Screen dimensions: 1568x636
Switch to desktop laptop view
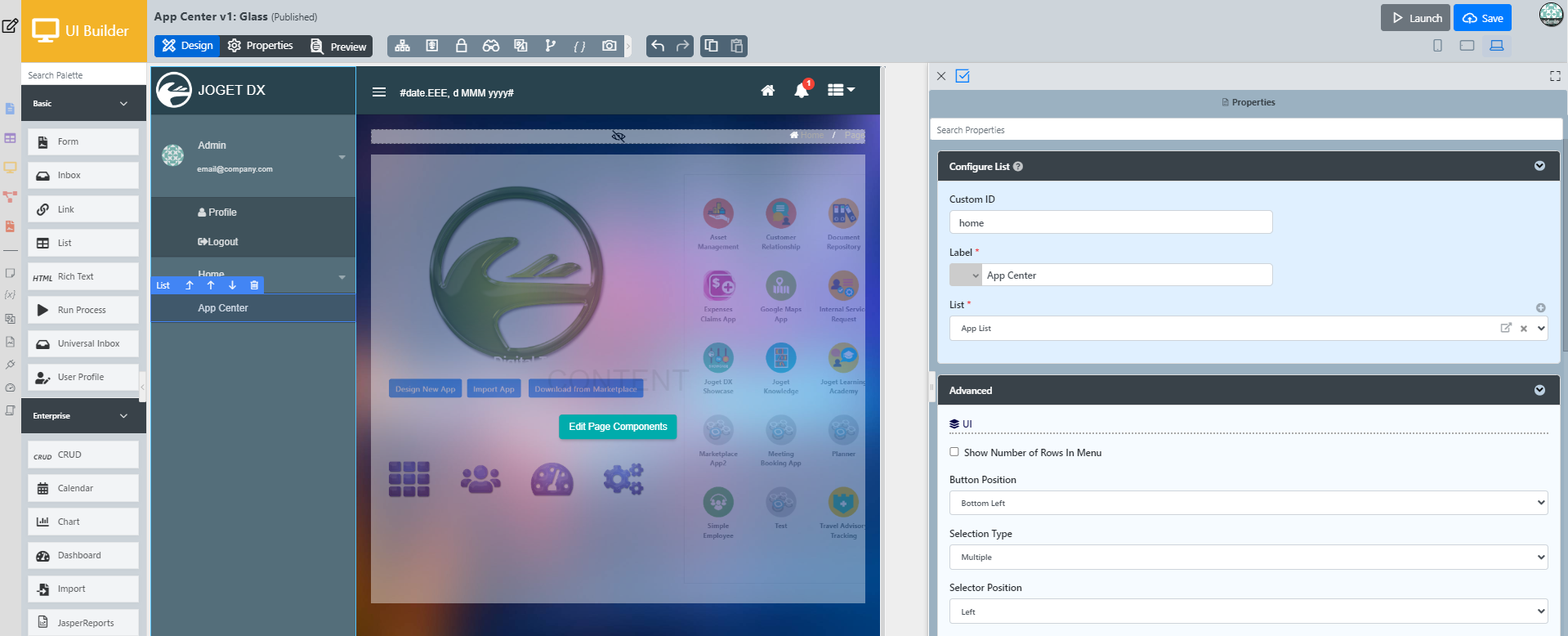[1497, 46]
